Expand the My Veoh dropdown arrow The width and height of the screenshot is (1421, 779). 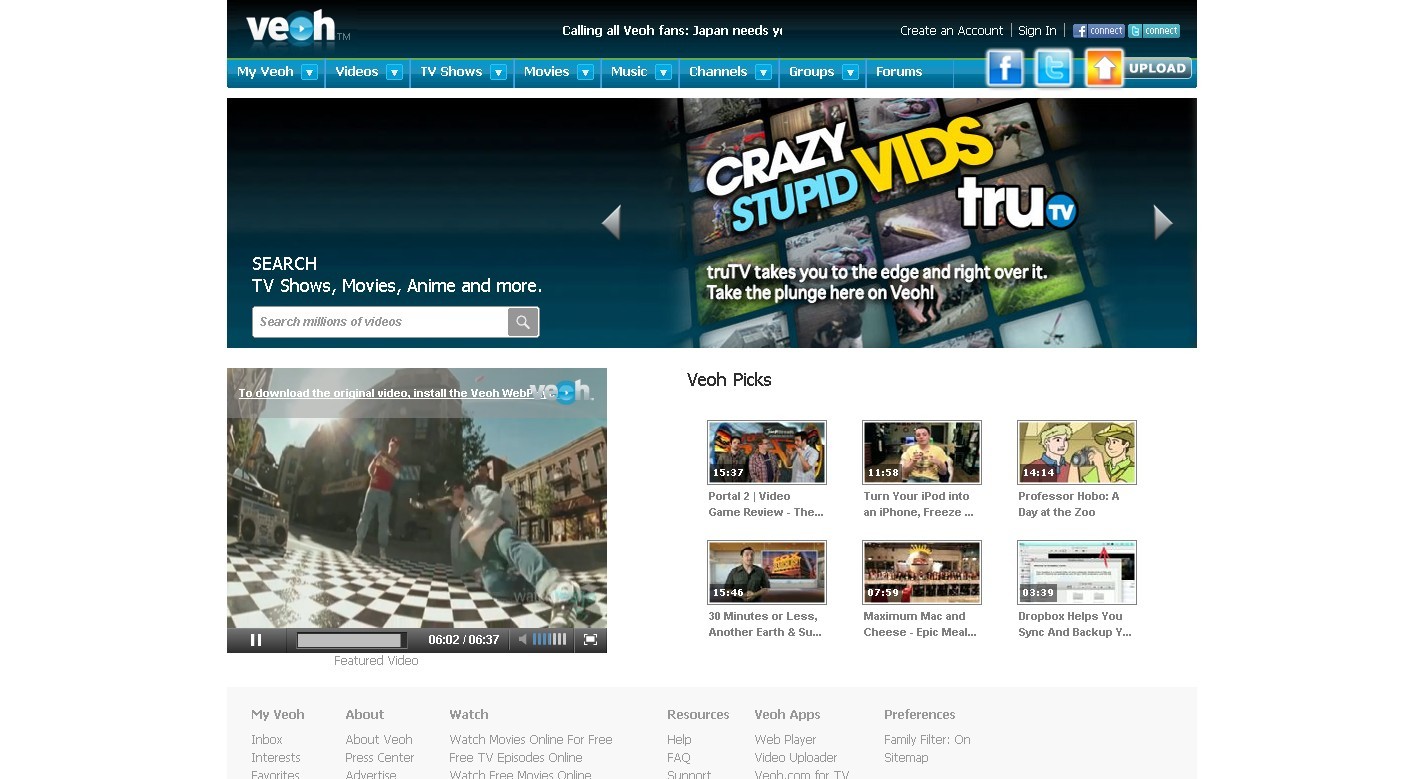click(x=309, y=72)
